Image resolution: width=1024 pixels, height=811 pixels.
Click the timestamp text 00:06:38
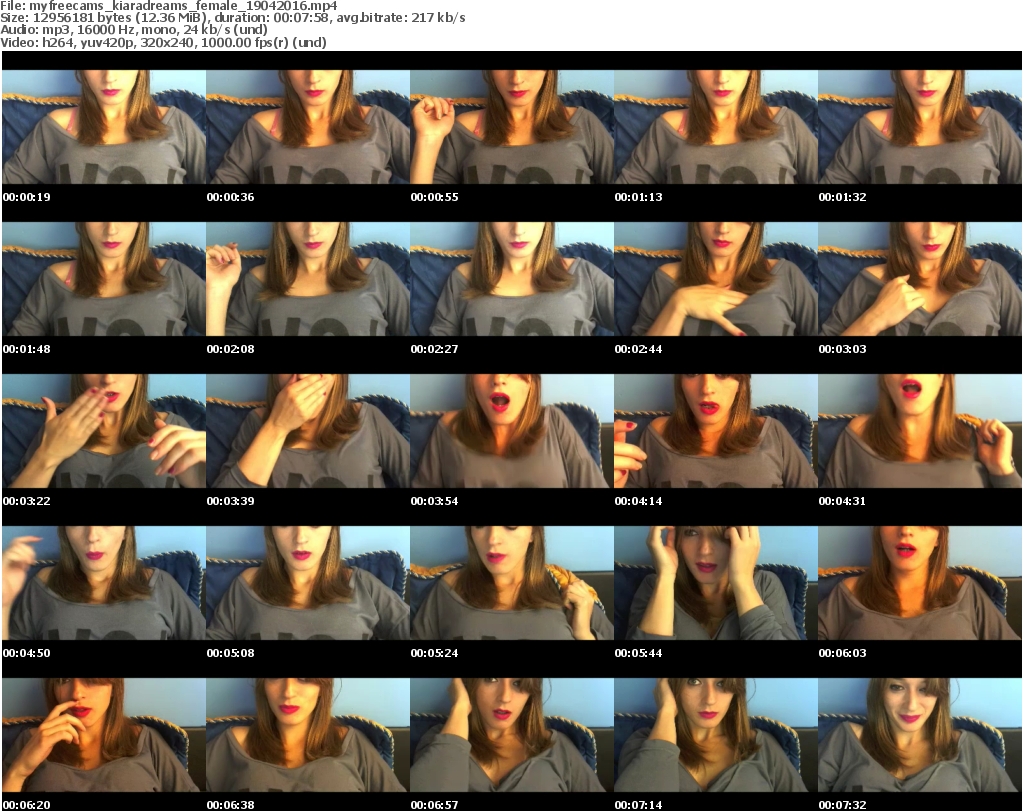click(231, 805)
